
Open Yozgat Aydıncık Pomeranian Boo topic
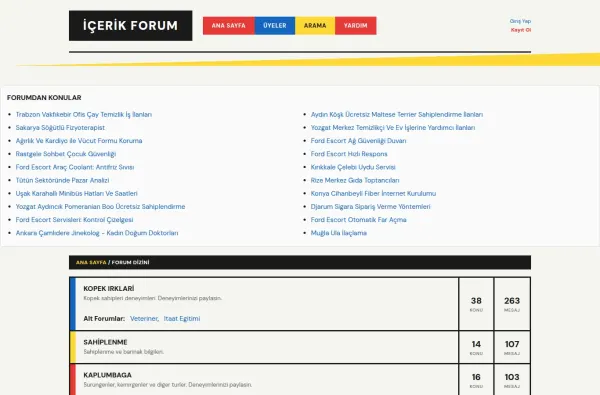click(x=100, y=207)
